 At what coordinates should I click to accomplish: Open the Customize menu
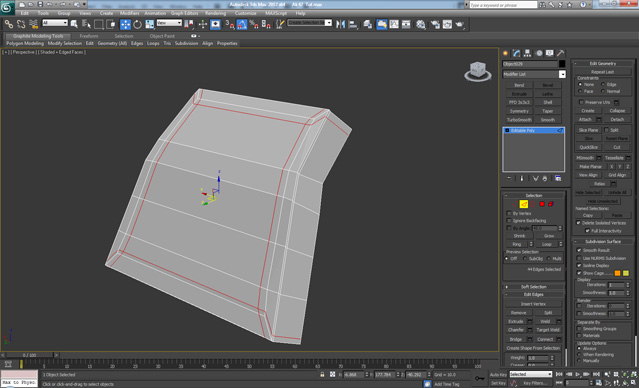coord(246,13)
